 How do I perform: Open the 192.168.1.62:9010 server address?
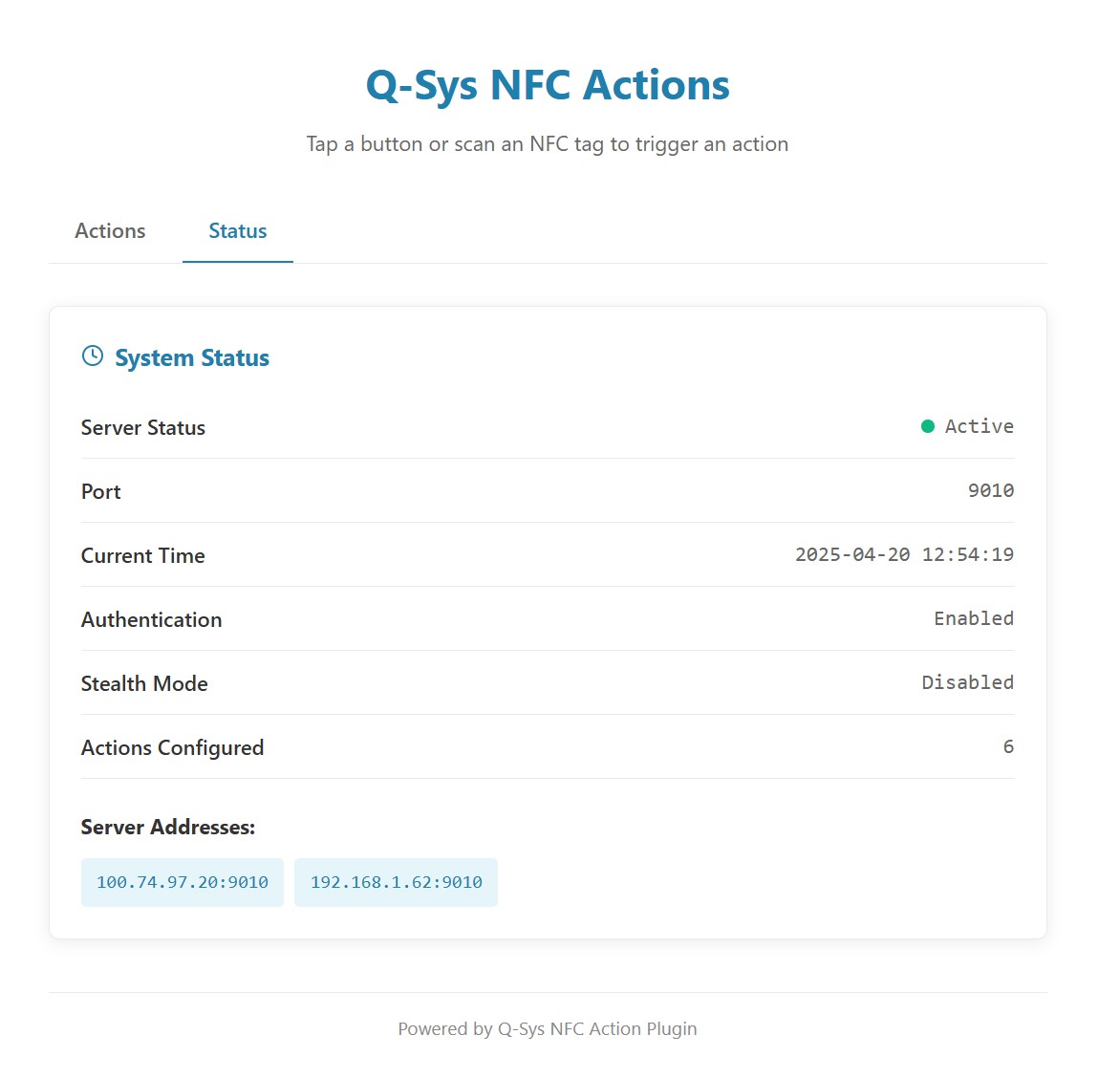(x=396, y=882)
